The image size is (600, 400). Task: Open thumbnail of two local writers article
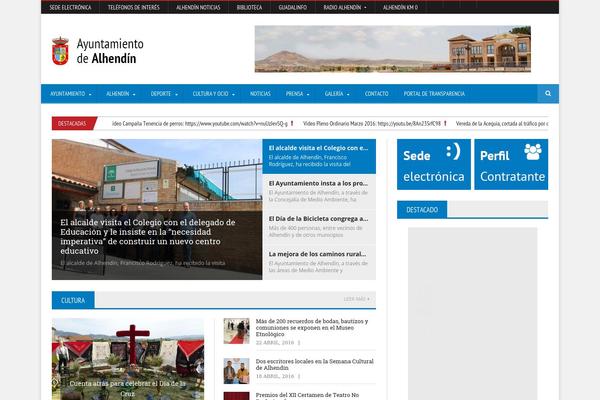pyautogui.click(x=236, y=371)
